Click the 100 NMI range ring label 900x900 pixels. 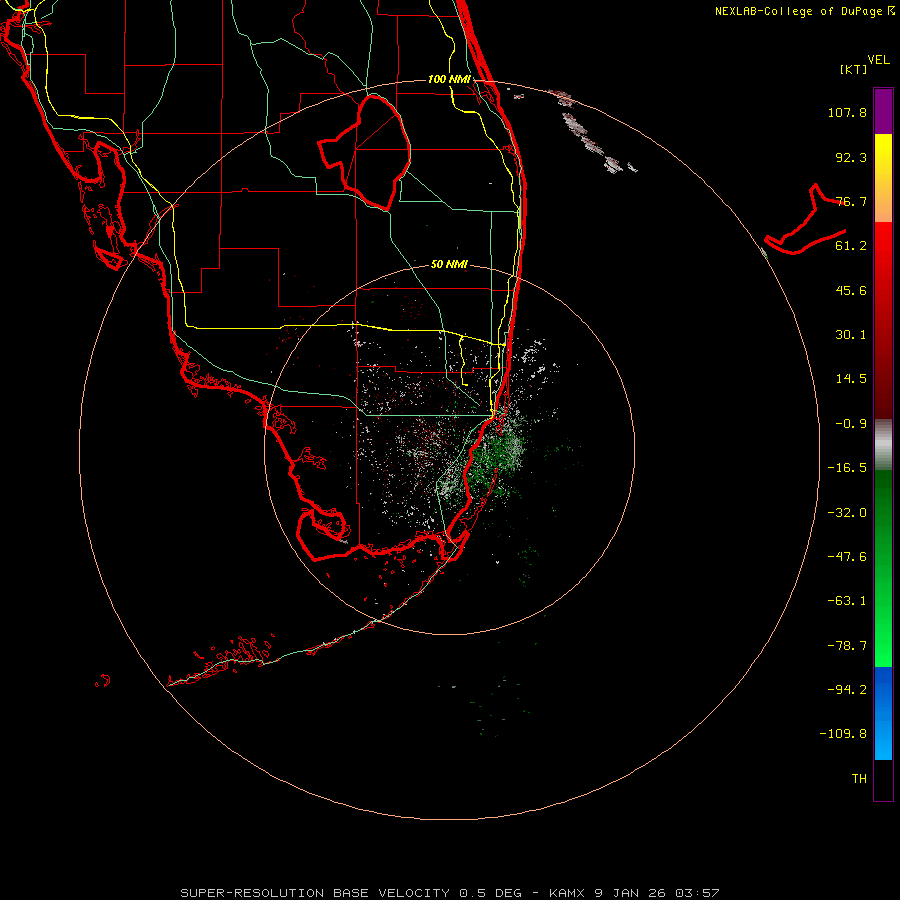tap(449, 79)
